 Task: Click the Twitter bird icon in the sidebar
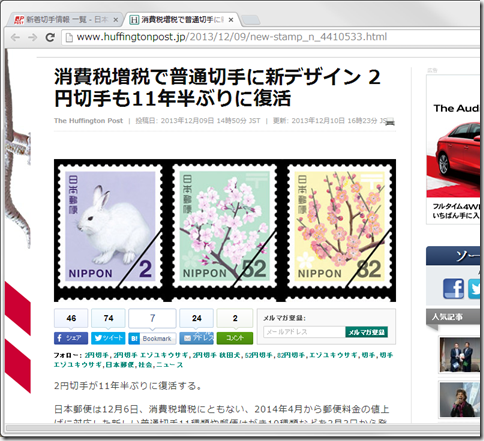tap(476, 289)
